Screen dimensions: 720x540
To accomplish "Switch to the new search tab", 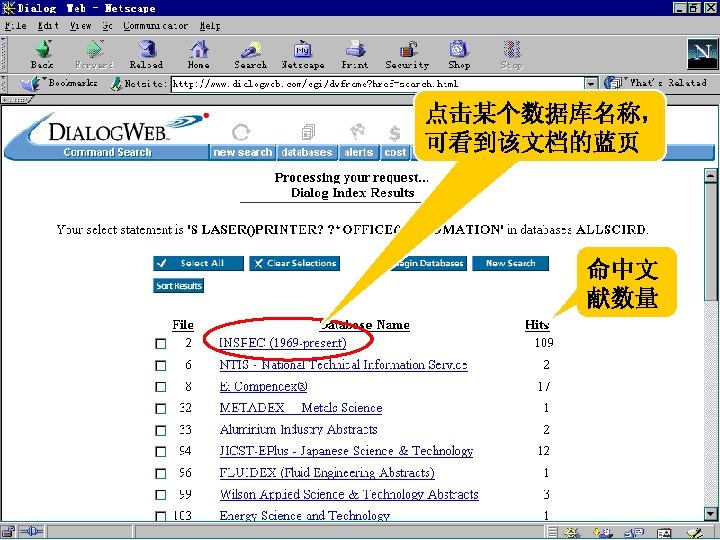I will [242, 152].
